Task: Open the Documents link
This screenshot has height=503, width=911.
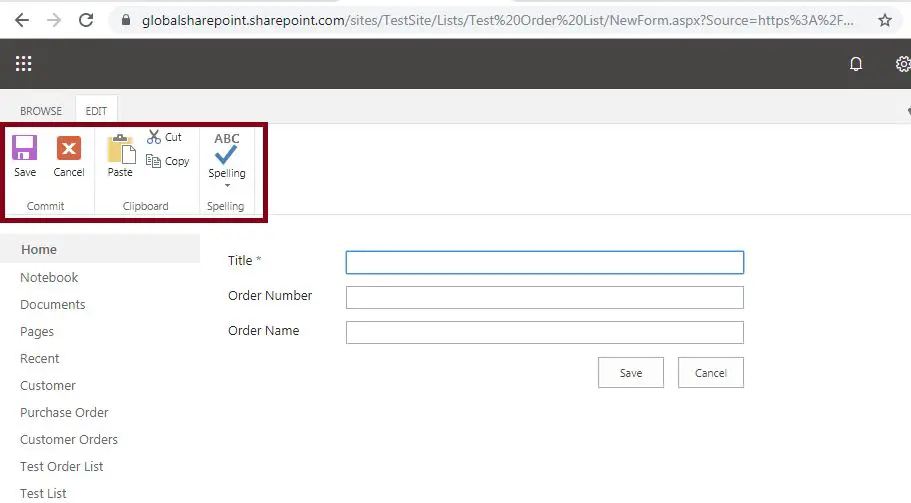Action: click(52, 304)
